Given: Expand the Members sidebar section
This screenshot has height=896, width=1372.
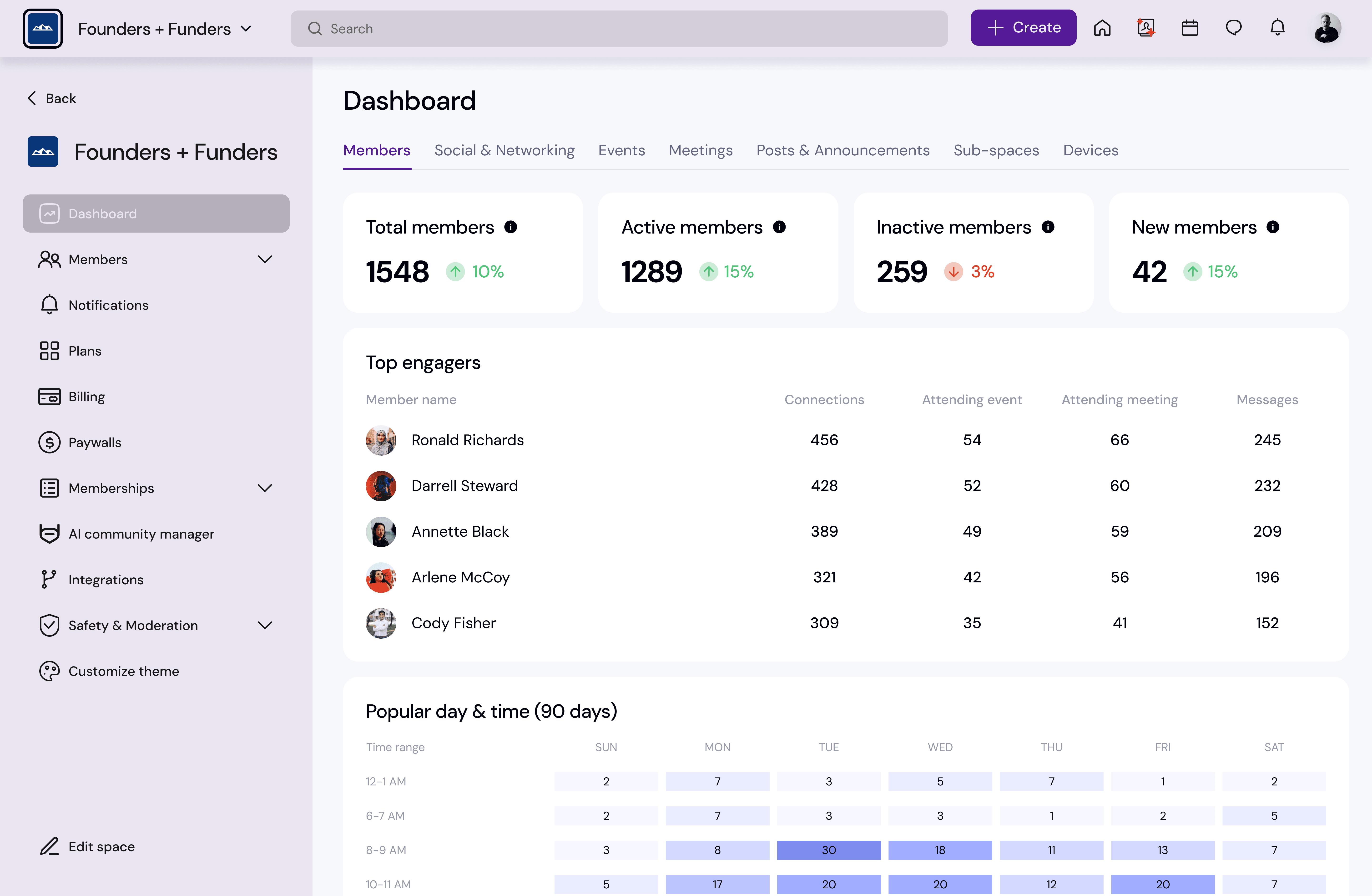Looking at the screenshot, I should coord(265,260).
